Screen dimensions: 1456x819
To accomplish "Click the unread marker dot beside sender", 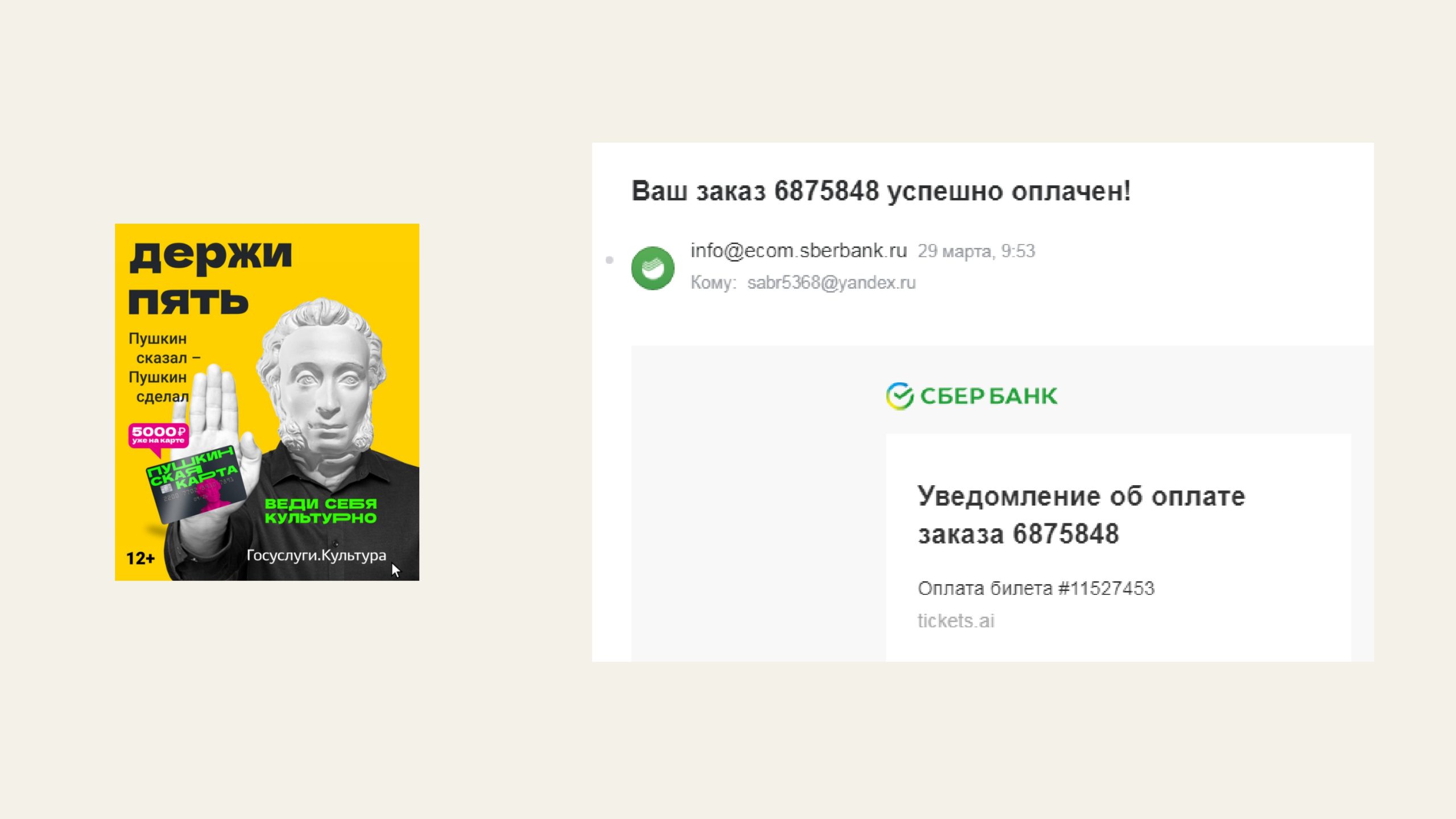I will pos(610,260).
